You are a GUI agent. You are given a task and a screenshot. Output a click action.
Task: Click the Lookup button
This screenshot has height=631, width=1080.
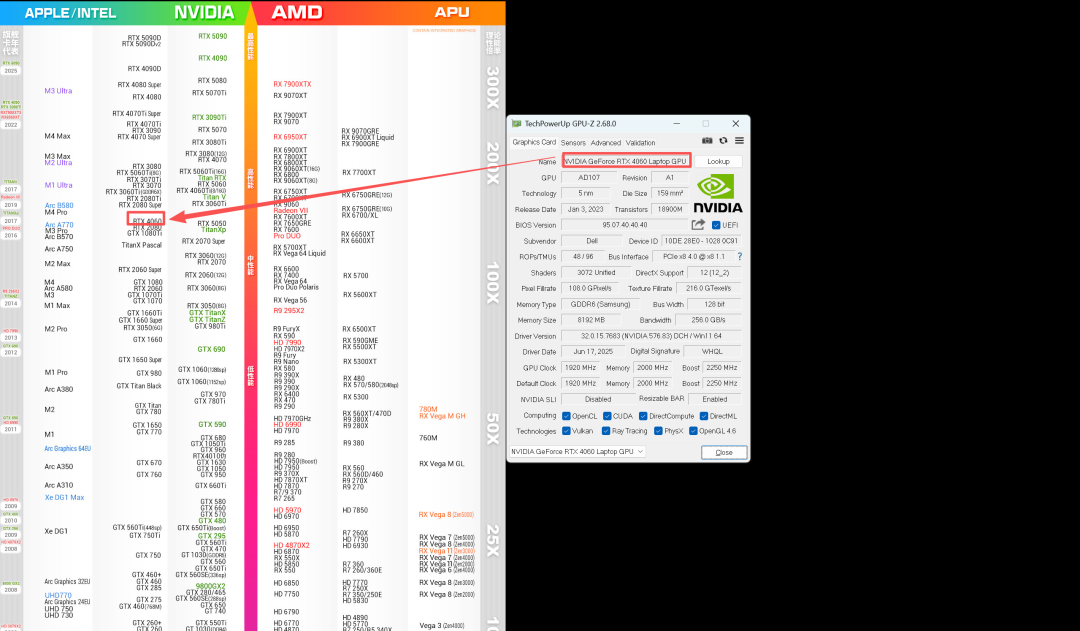pos(718,161)
